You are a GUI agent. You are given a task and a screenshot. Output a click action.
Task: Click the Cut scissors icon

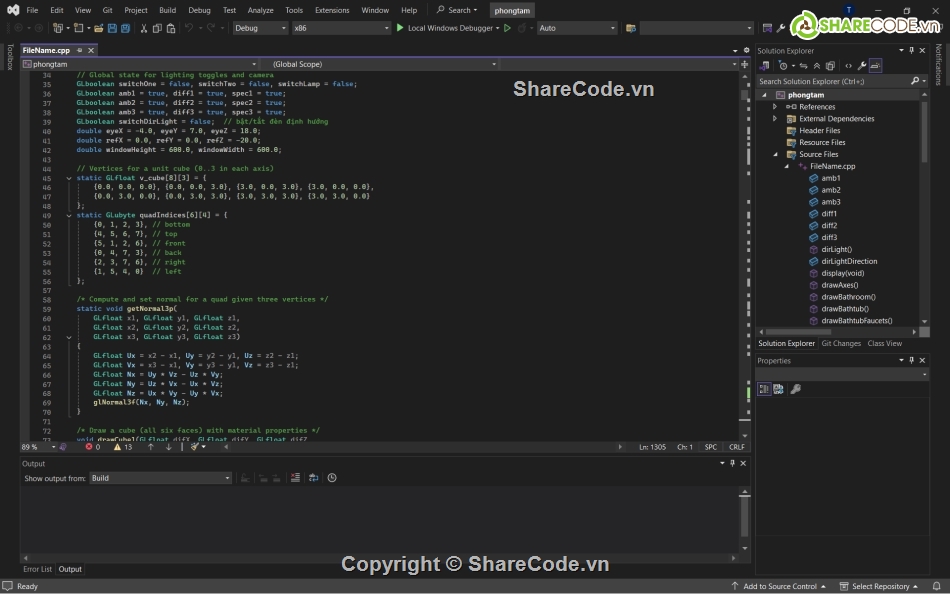click(x=144, y=28)
